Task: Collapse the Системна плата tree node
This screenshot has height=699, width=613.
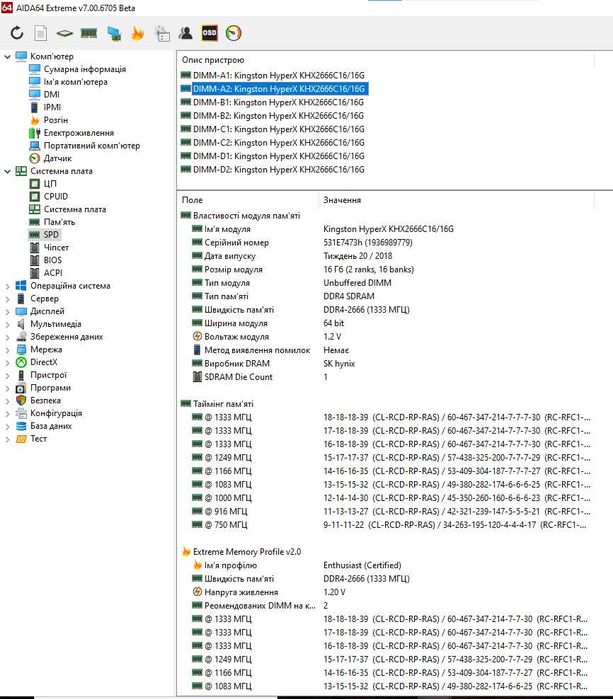Action: point(7,171)
